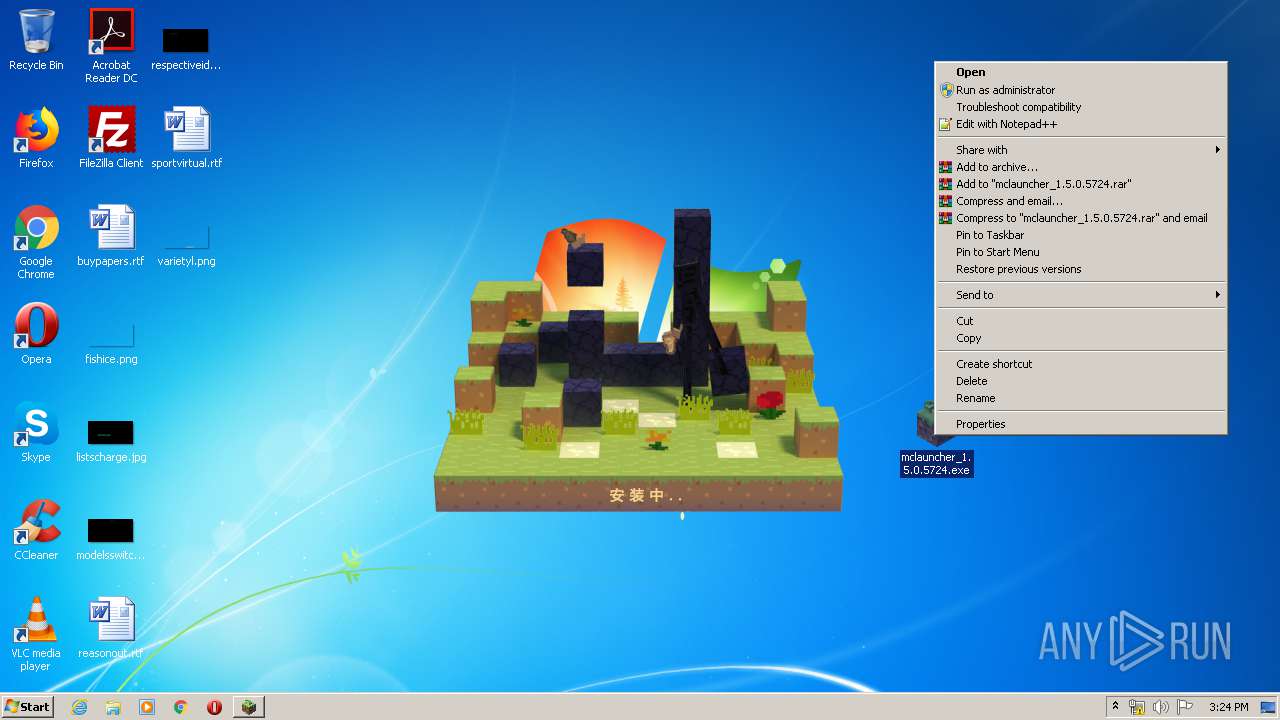
Task: Open VLC media player shortcut
Action: [x=36, y=634]
